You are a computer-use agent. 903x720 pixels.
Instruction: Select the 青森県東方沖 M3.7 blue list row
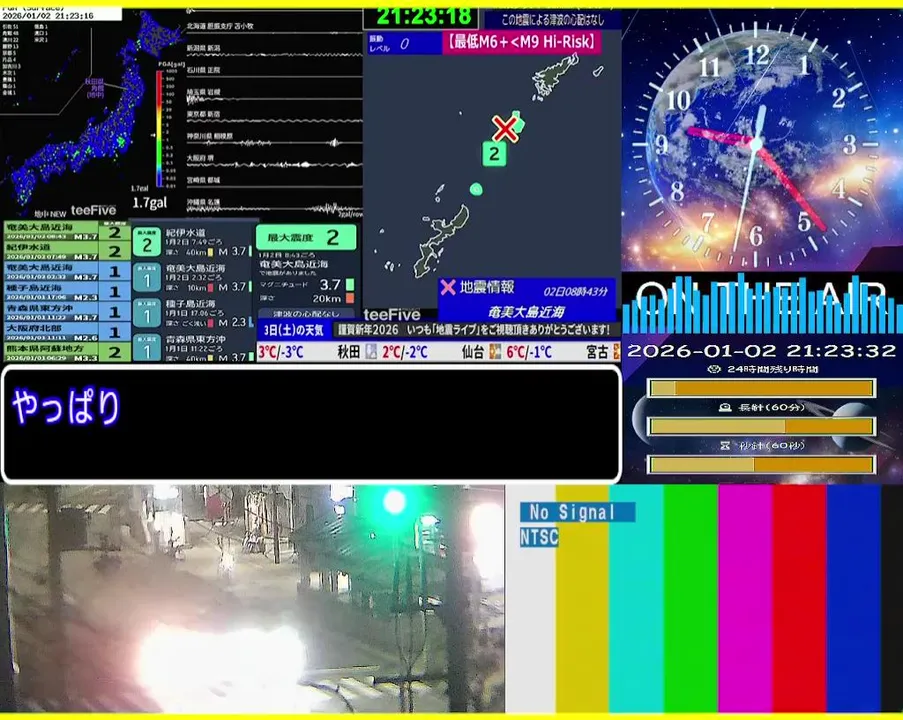tap(67, 312)
